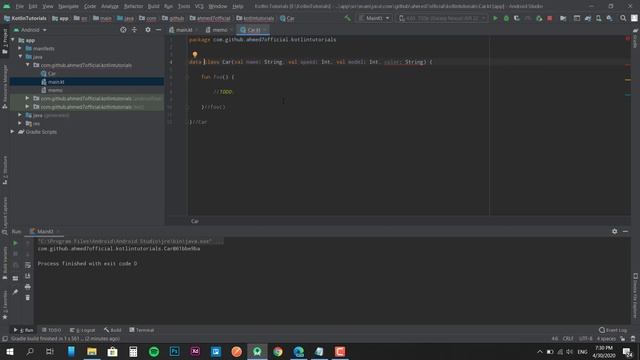Click the Car breadcrumb below the editor
This screenshot has width=640, height=360.
tap(195, 221)
